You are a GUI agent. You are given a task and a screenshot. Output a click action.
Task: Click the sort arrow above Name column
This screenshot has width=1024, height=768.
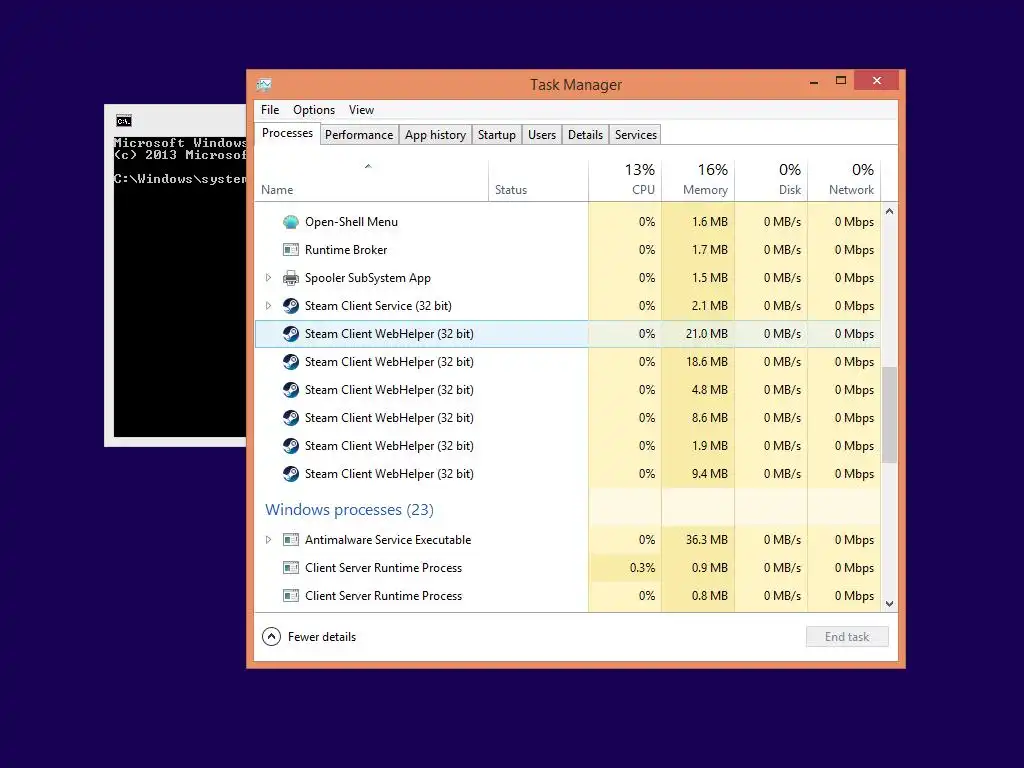(x=368, y=167)
